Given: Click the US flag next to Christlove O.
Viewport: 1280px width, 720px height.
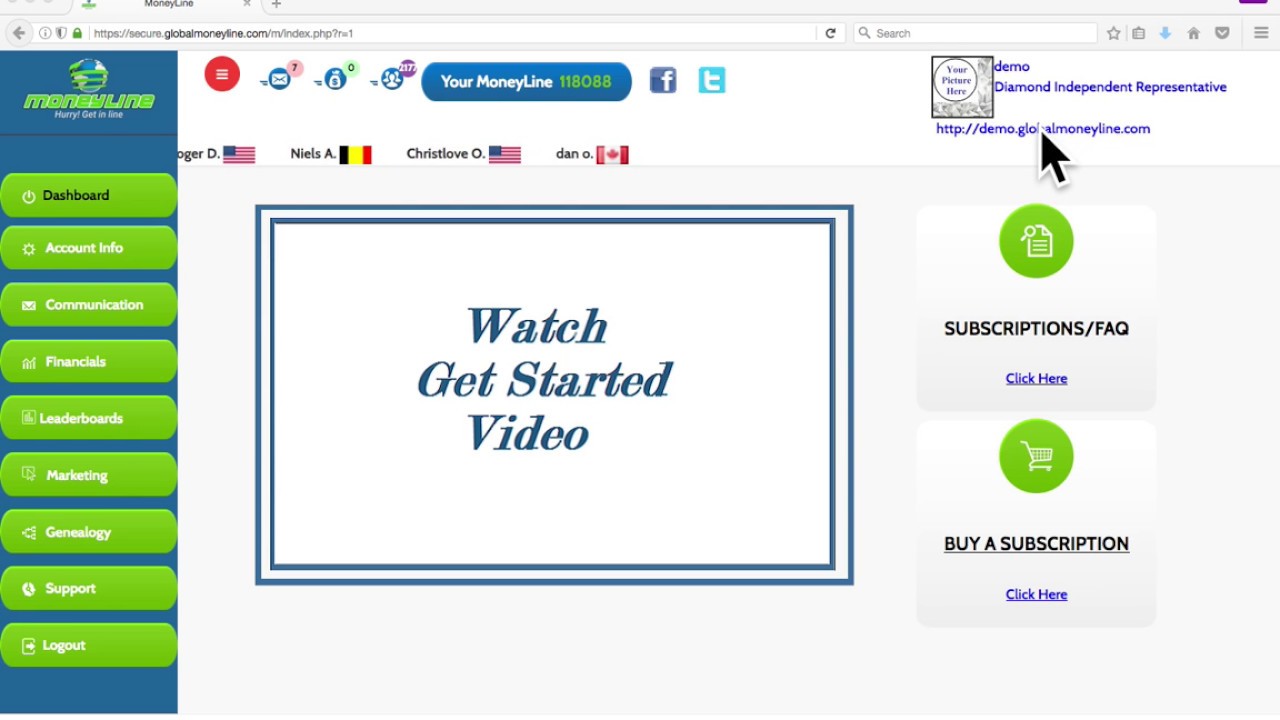Looking at the screenshot, I should 505,155.
